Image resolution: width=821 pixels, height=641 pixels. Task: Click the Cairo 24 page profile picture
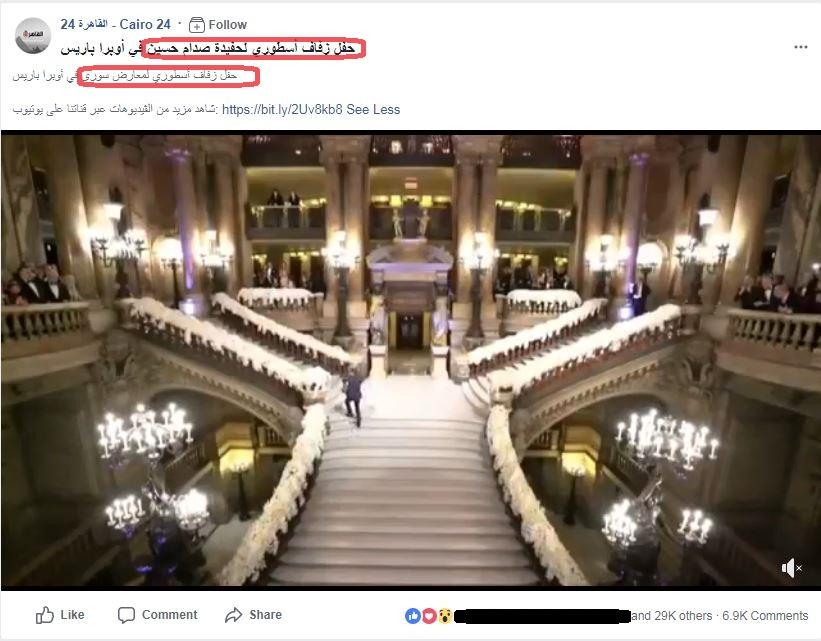click(x=33, y=36)
